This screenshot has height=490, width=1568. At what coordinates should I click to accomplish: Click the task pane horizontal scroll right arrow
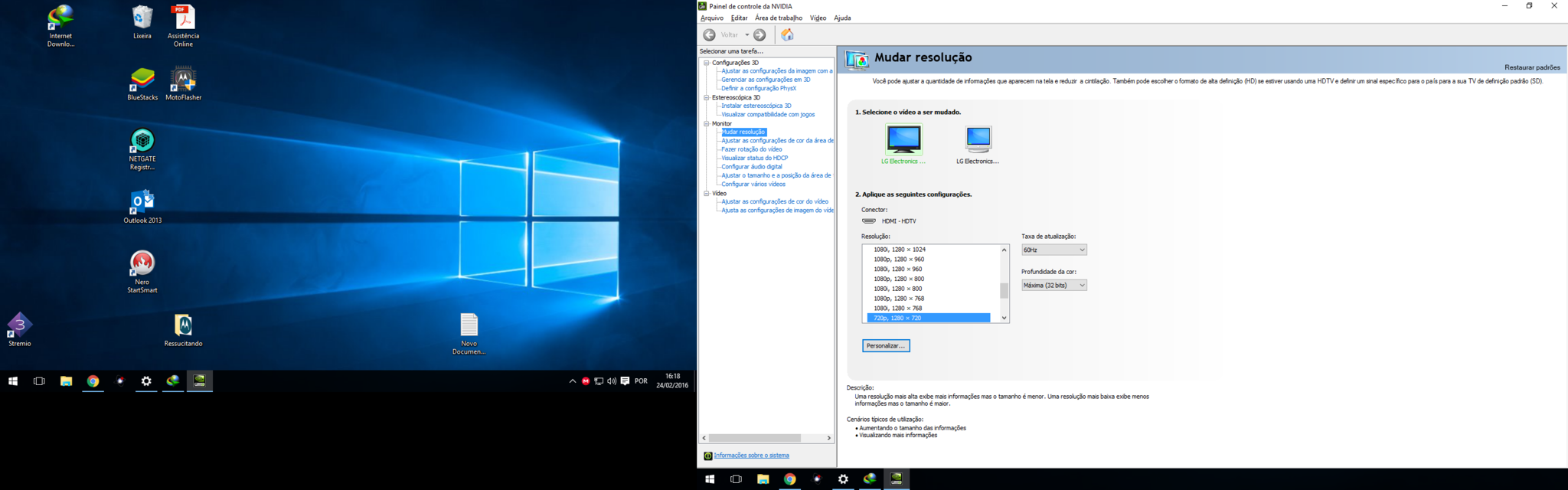(x=829, y=438)
